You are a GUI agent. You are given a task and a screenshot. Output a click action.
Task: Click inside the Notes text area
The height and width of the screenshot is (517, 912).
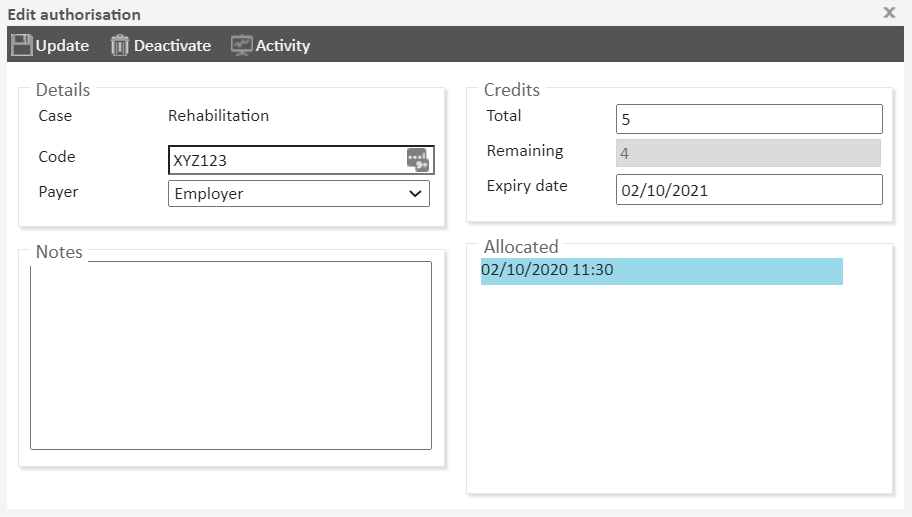[231, 355]
